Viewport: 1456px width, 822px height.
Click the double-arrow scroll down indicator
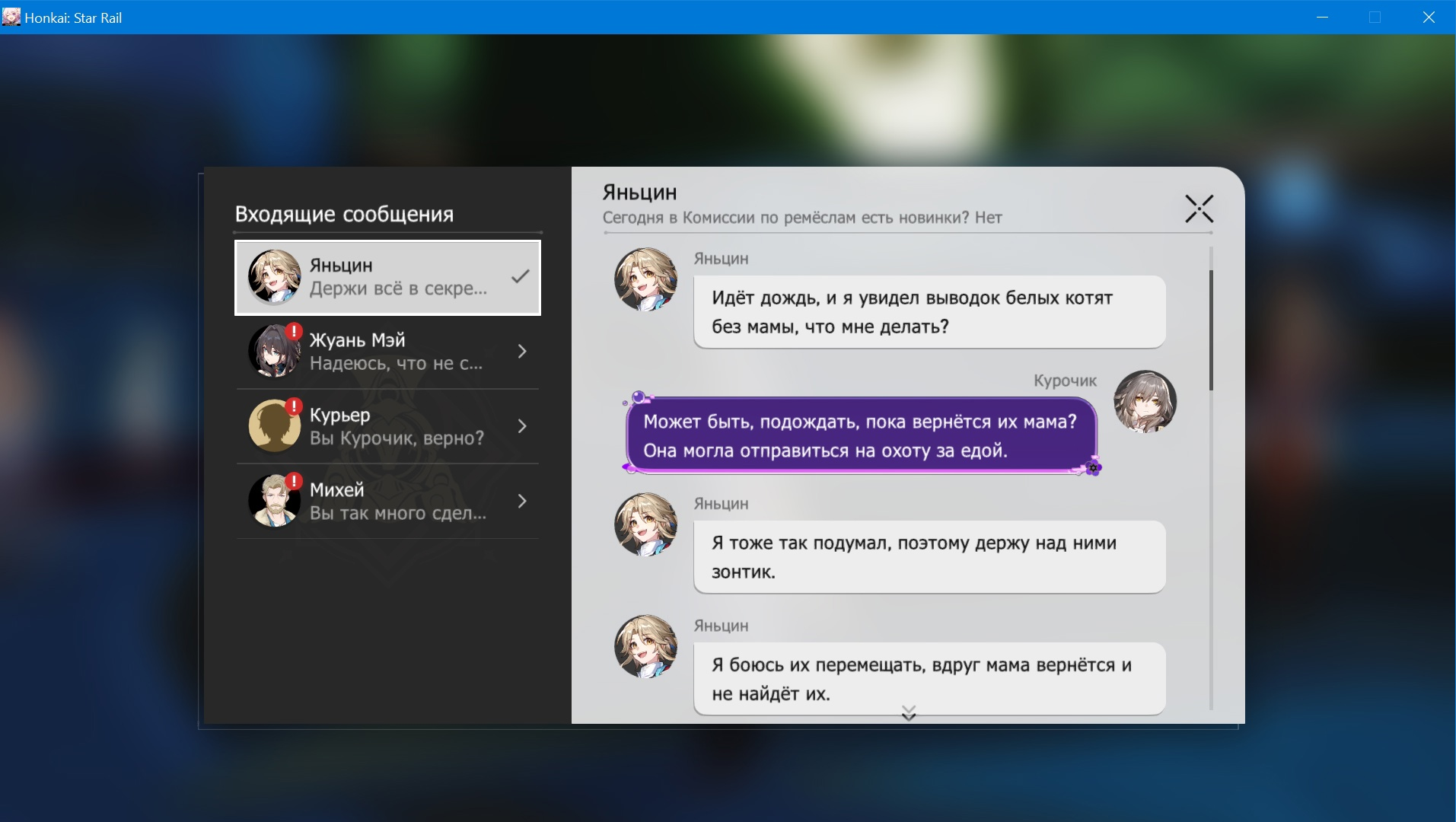point(908,713)
